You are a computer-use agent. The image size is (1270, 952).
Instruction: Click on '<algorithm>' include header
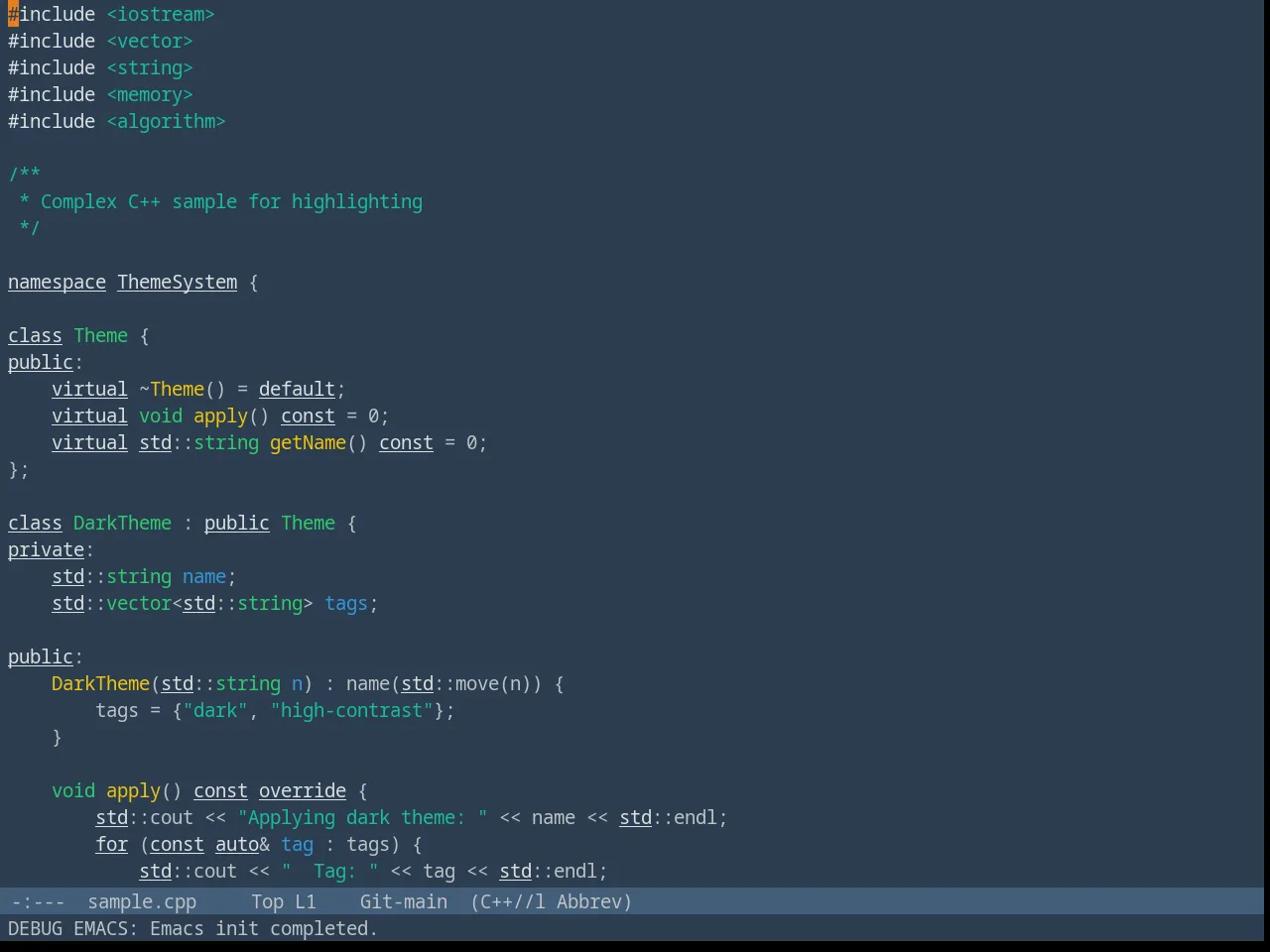pyautogui.click(x=166, y=121)
